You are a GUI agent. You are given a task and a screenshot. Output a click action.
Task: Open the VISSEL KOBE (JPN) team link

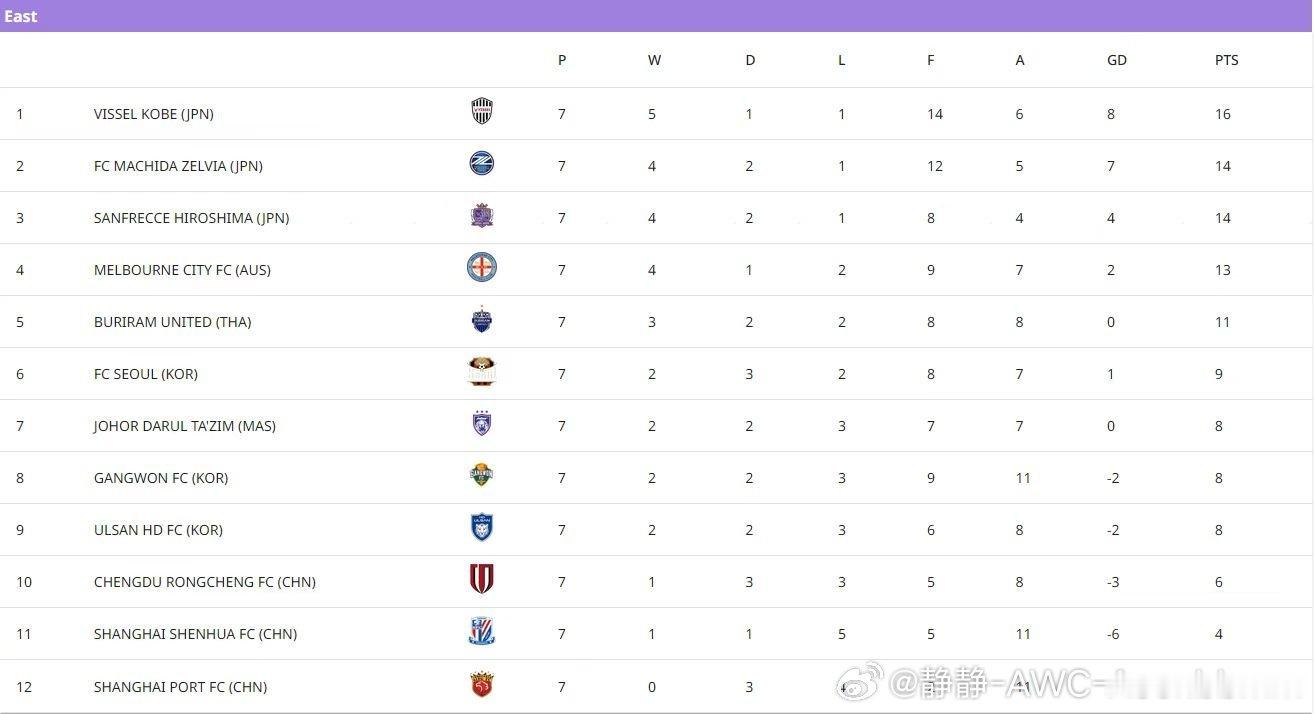pos(154,114)
